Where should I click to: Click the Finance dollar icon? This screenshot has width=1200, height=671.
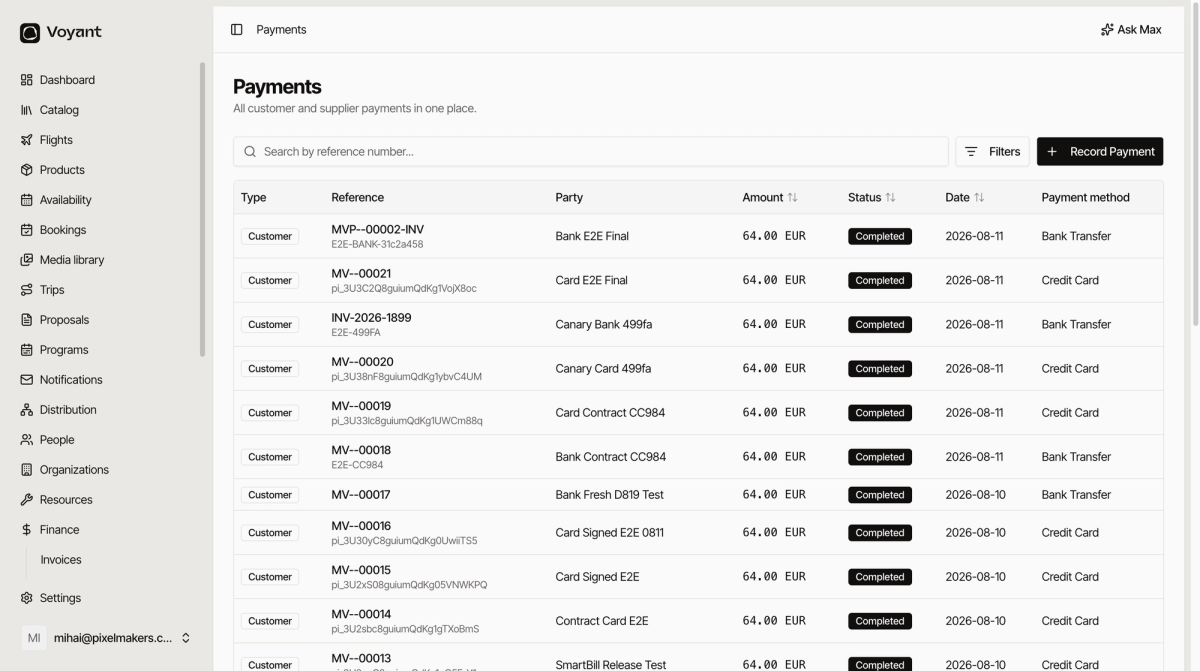27,530
